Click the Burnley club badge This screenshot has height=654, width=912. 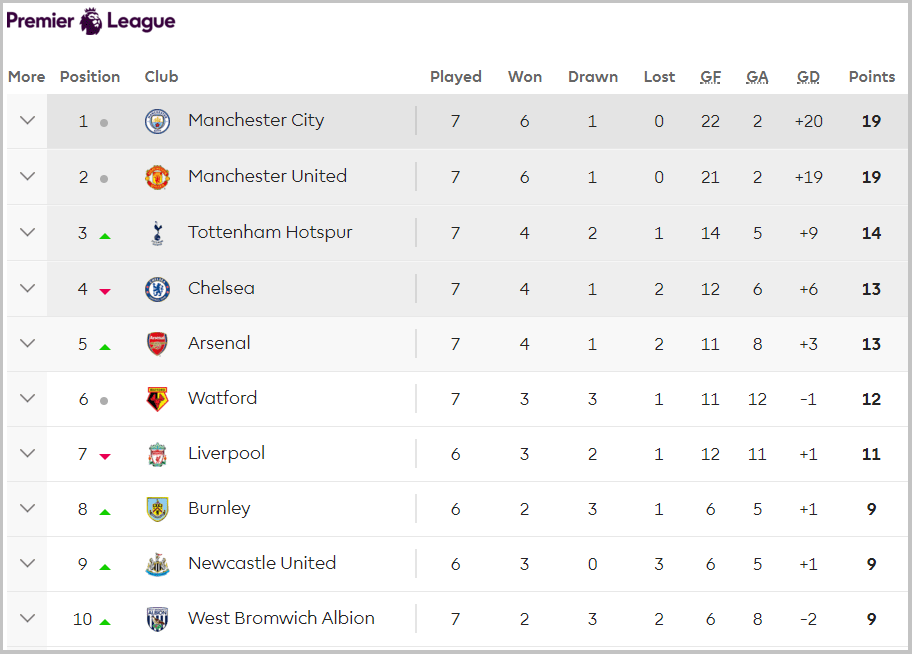point(157,509)
